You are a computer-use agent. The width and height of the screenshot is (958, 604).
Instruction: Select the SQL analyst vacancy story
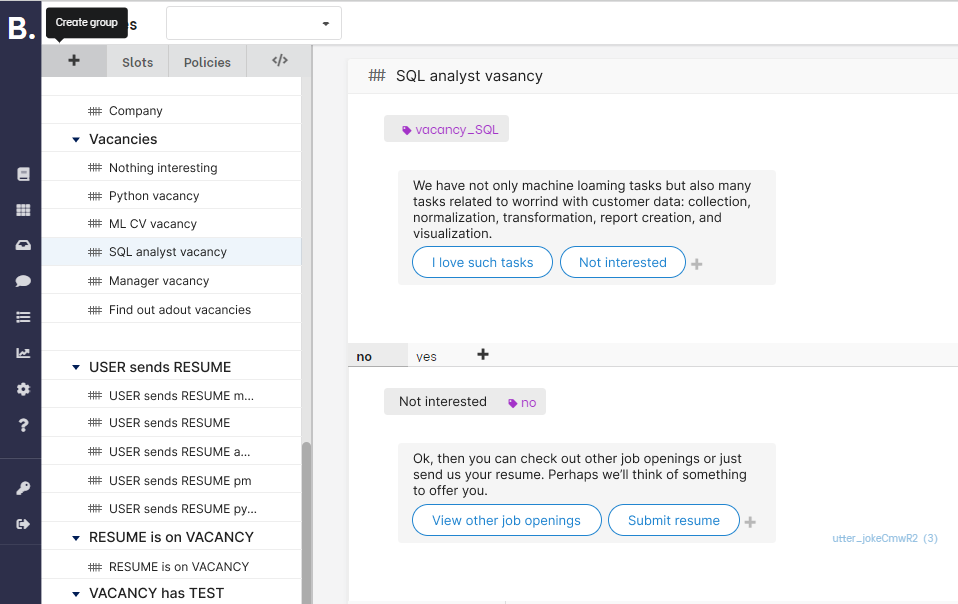[171, 252]
